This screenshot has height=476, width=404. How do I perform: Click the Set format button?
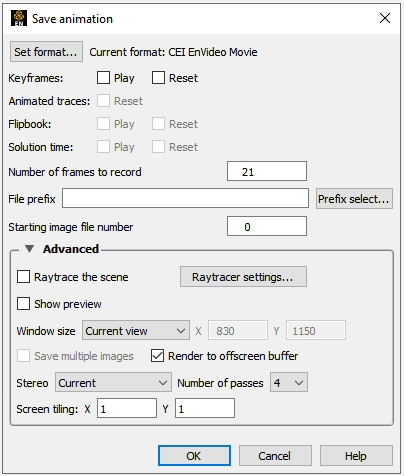click(46, 52)
